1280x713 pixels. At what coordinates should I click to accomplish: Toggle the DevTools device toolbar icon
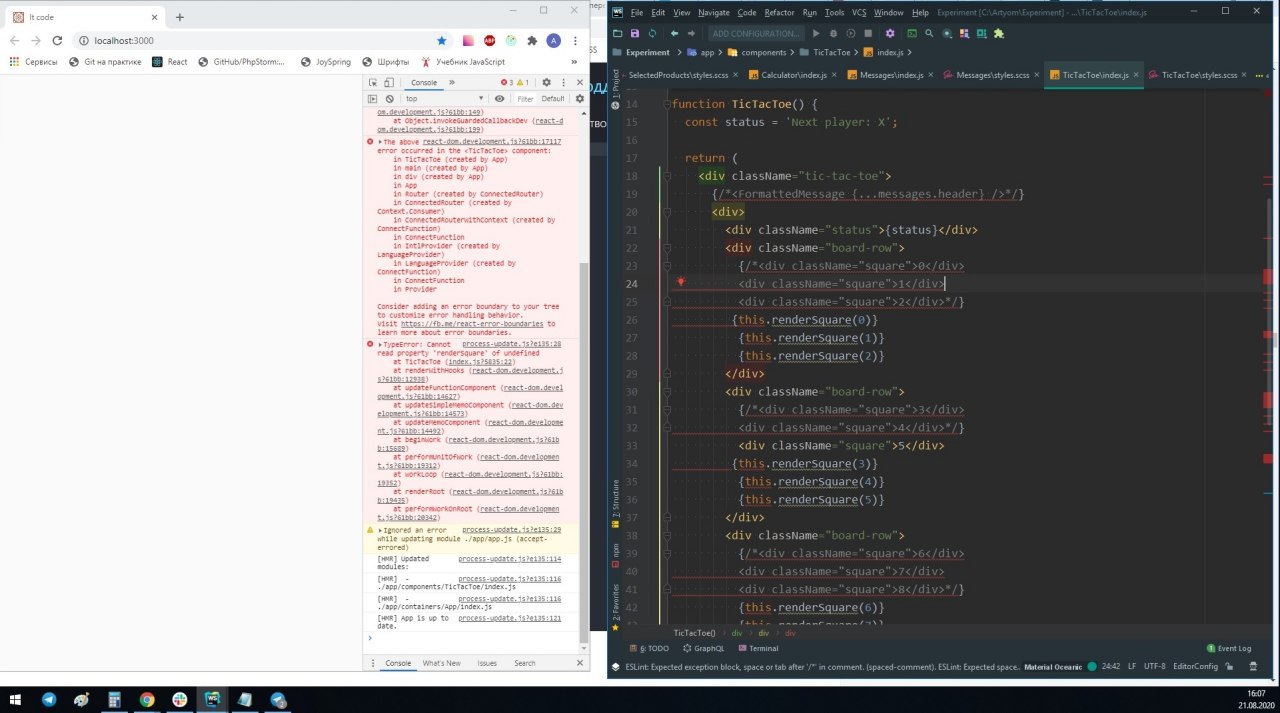click(391, 82)
